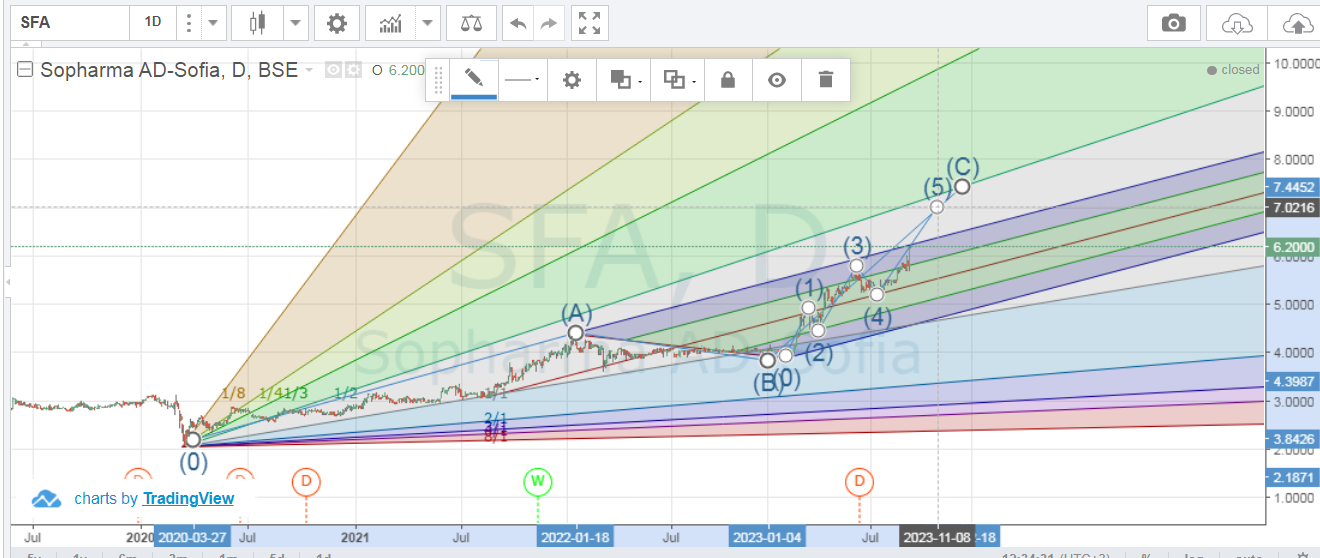Toggle series visibility eye in legend
Screen dimensions: 1320x558
coord(334,70)
